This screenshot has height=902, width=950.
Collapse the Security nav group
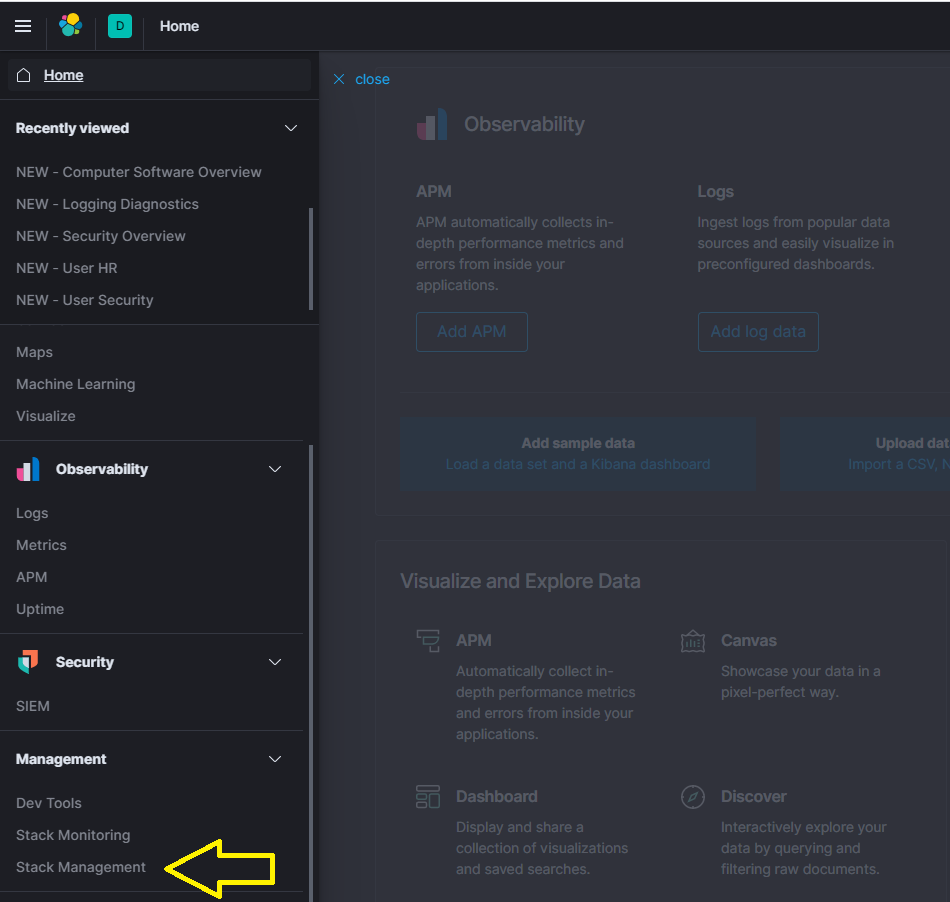click(275, 662)
